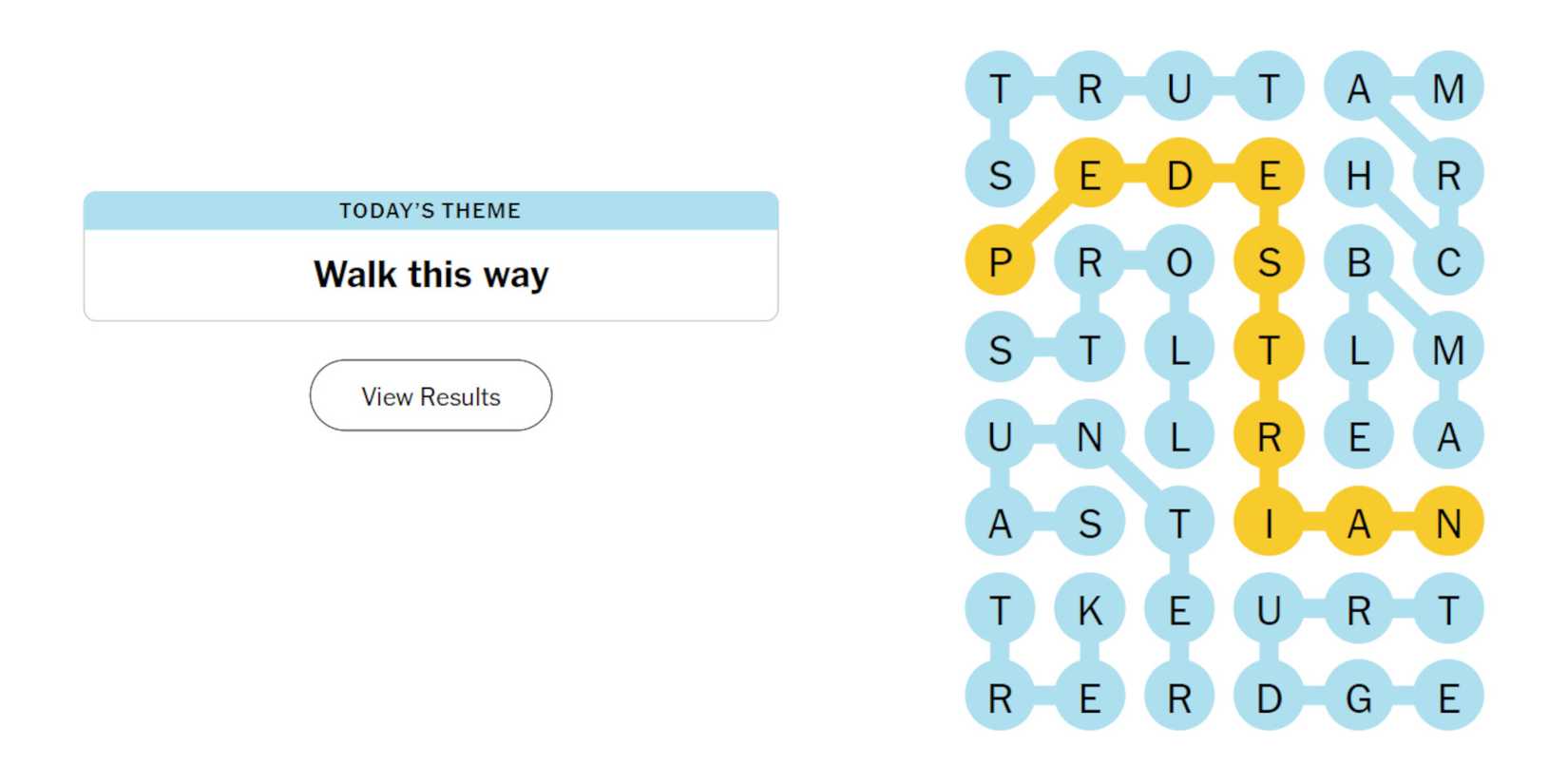This screenshot has height=784, width=1568.
Task: Select the U starting the fifth row
Action: click(x=999, y=437)
